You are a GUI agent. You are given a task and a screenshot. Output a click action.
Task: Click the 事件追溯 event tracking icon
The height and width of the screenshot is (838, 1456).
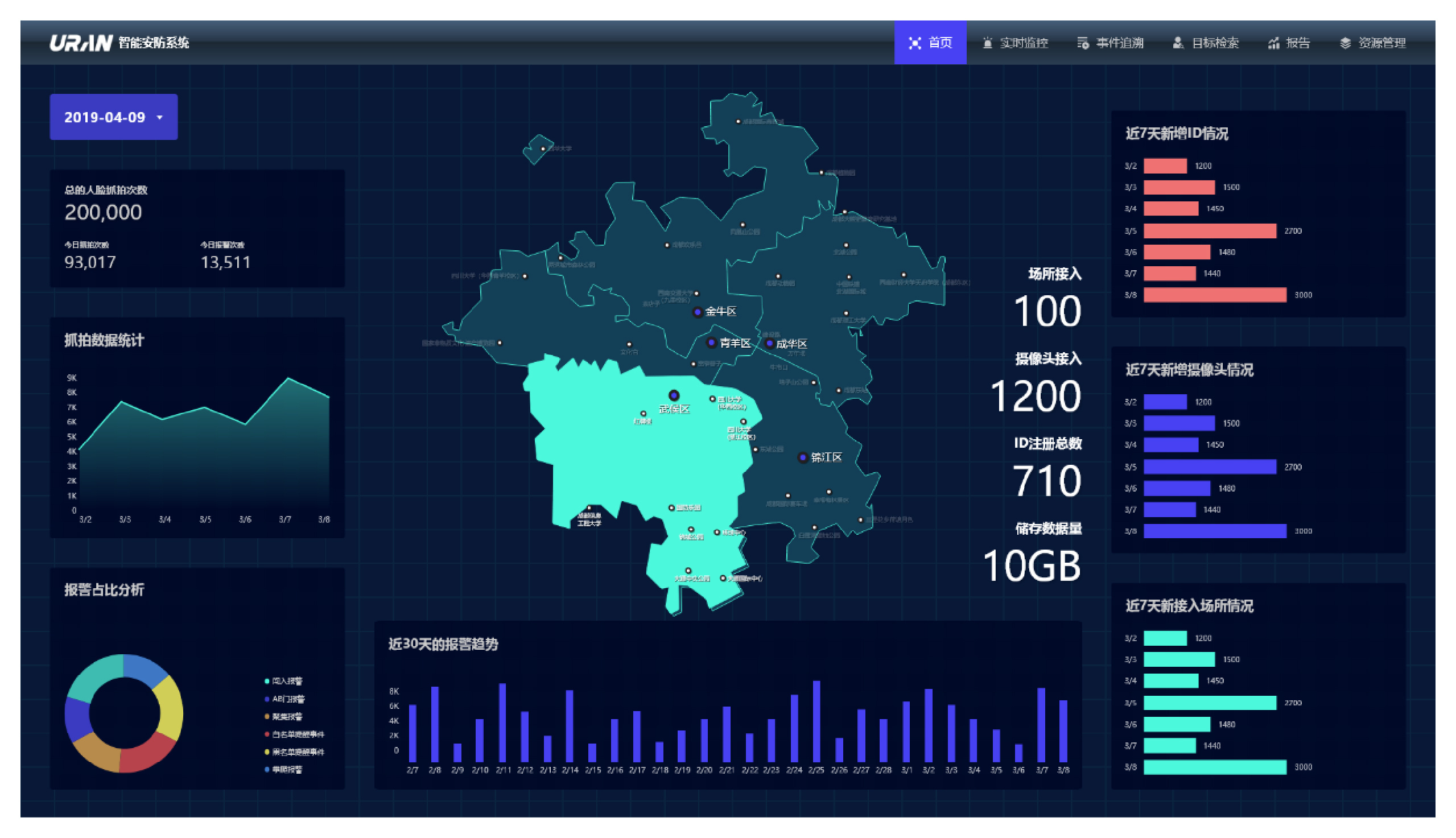(x=1083, y=43)
